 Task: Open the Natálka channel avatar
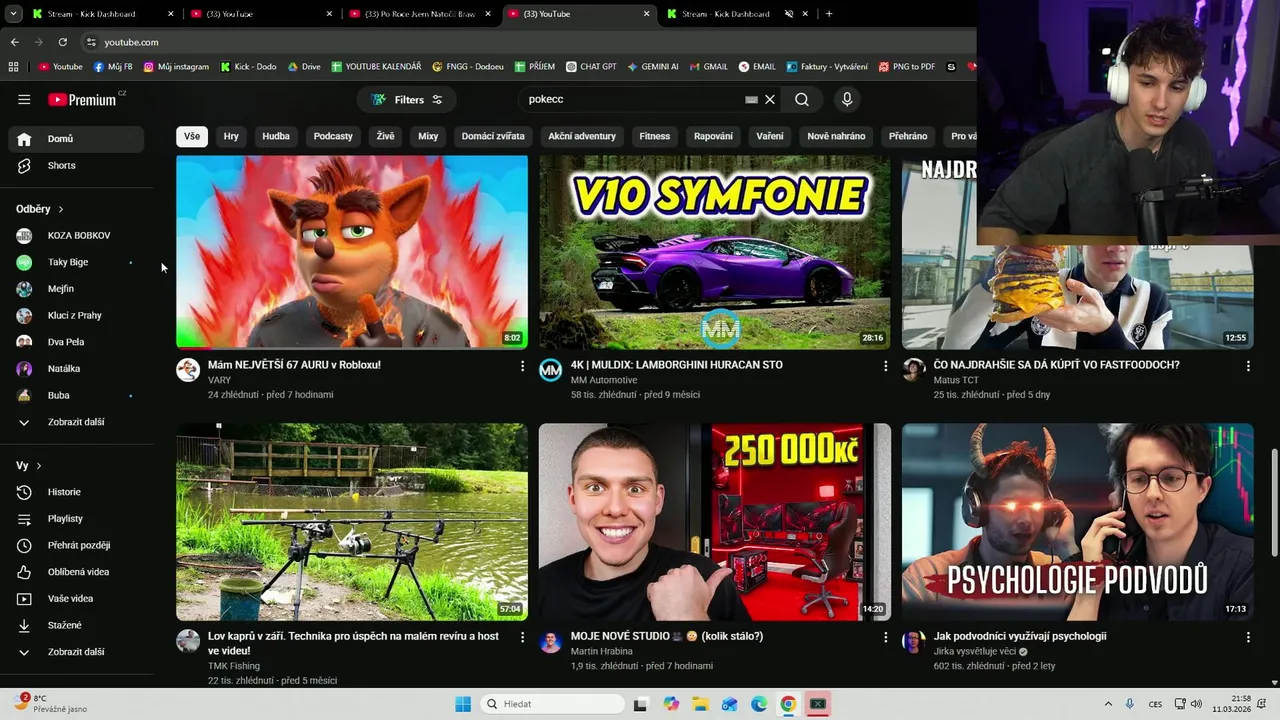coord(24,368)
